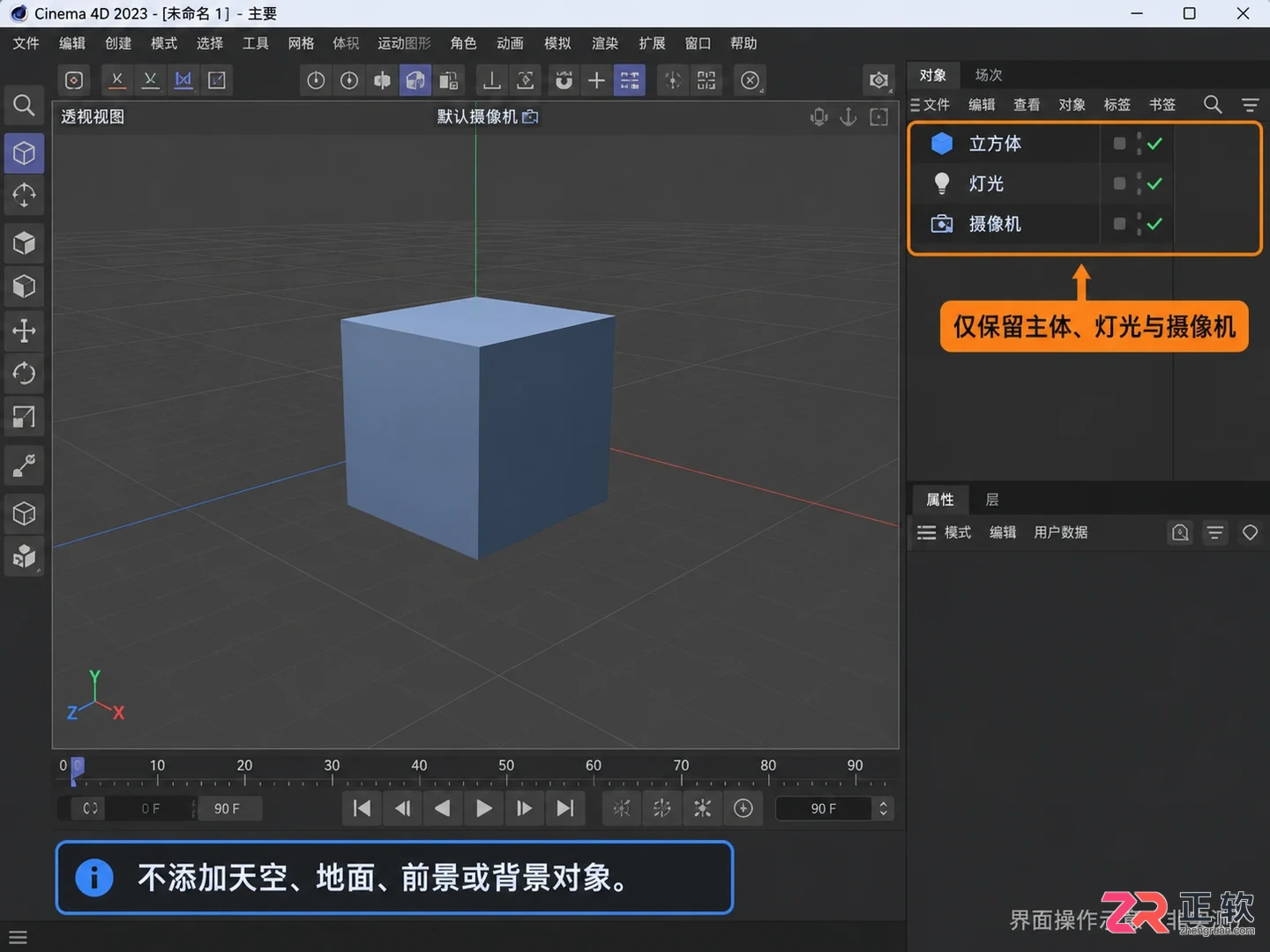Open the 运动图形 menu

[405, 43]
